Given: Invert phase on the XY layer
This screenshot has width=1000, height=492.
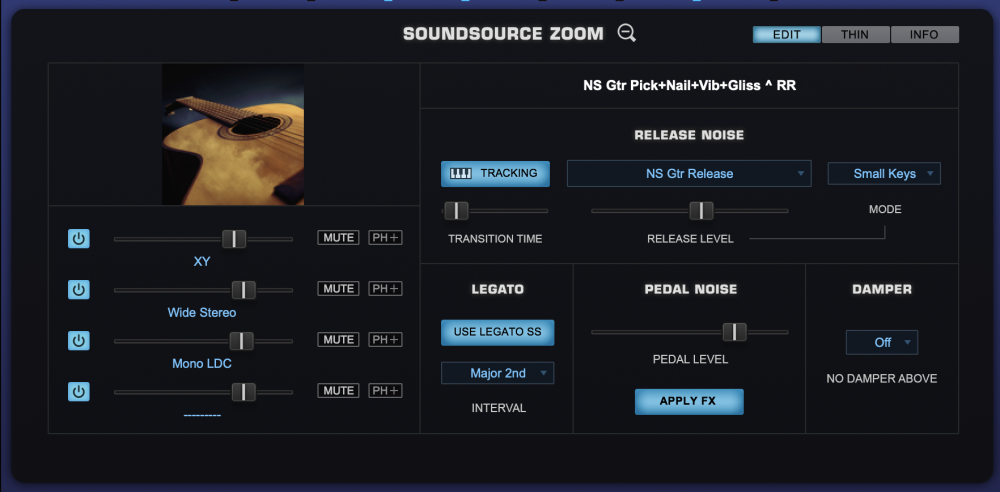Looking at the screenshot, I should point(385,238).
